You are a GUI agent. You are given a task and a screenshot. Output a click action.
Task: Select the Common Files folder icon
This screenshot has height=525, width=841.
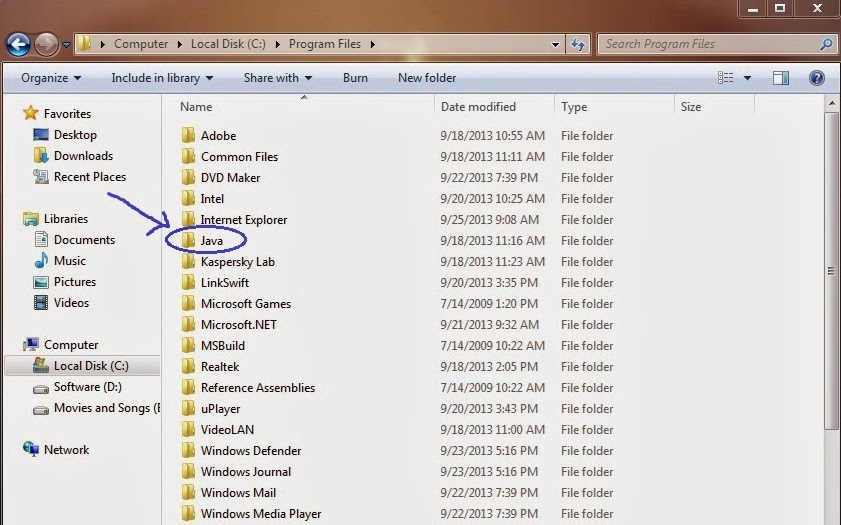click(x=188, y=156)
